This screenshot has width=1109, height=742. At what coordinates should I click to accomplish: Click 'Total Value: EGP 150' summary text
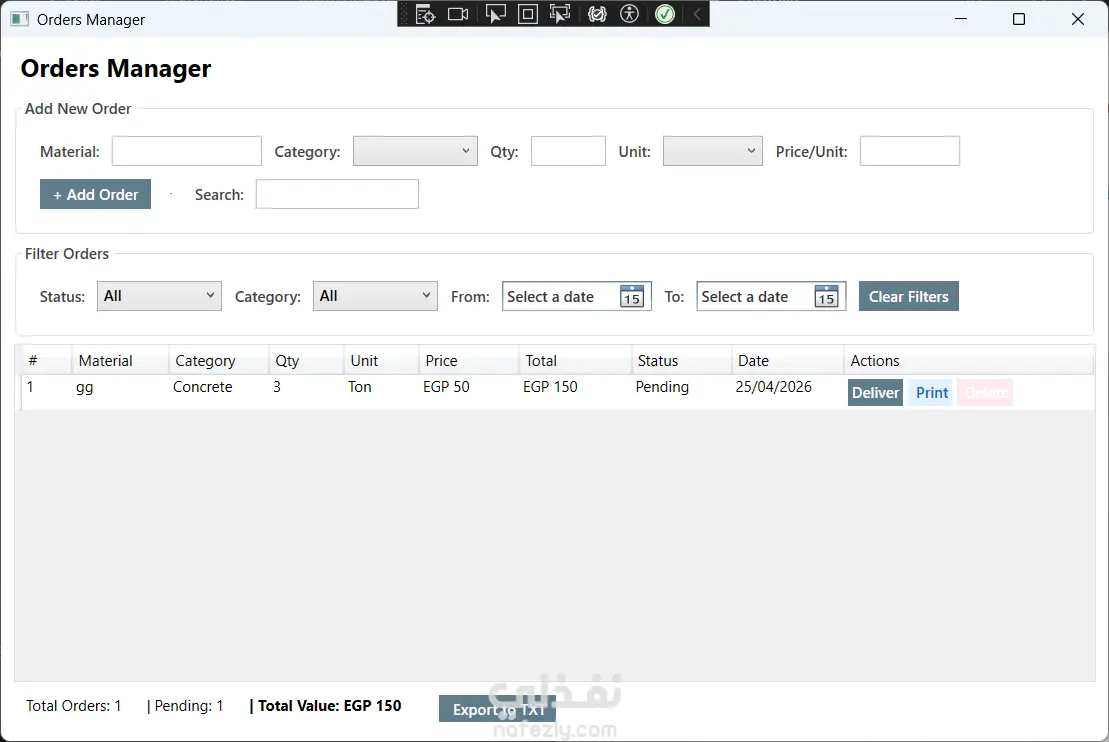coord(330,705)
